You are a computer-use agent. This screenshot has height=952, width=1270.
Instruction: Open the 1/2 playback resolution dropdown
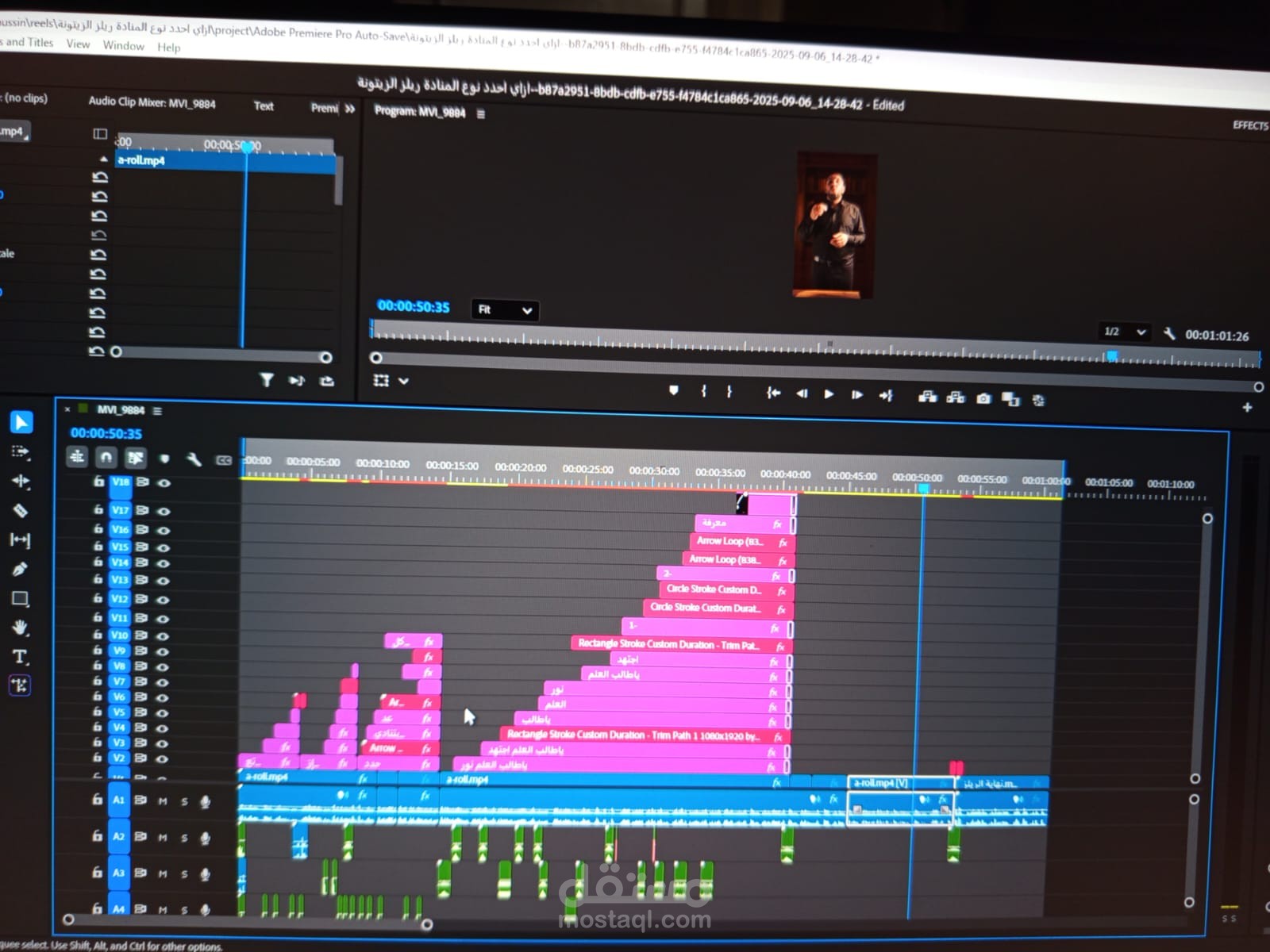click(x=1125, y=332)
